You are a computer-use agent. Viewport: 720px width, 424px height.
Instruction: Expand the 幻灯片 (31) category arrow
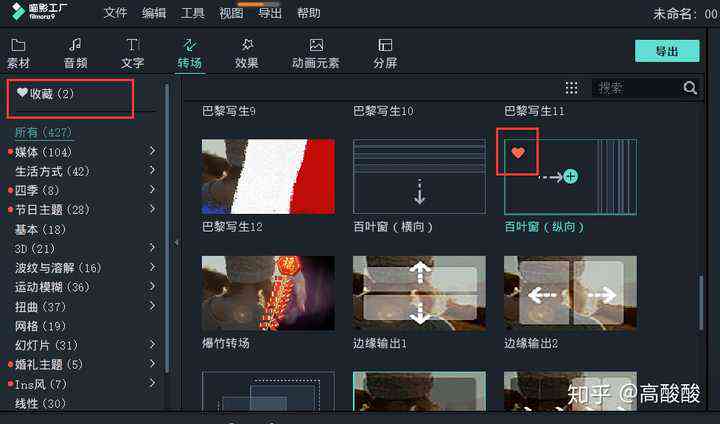(152, 344)
